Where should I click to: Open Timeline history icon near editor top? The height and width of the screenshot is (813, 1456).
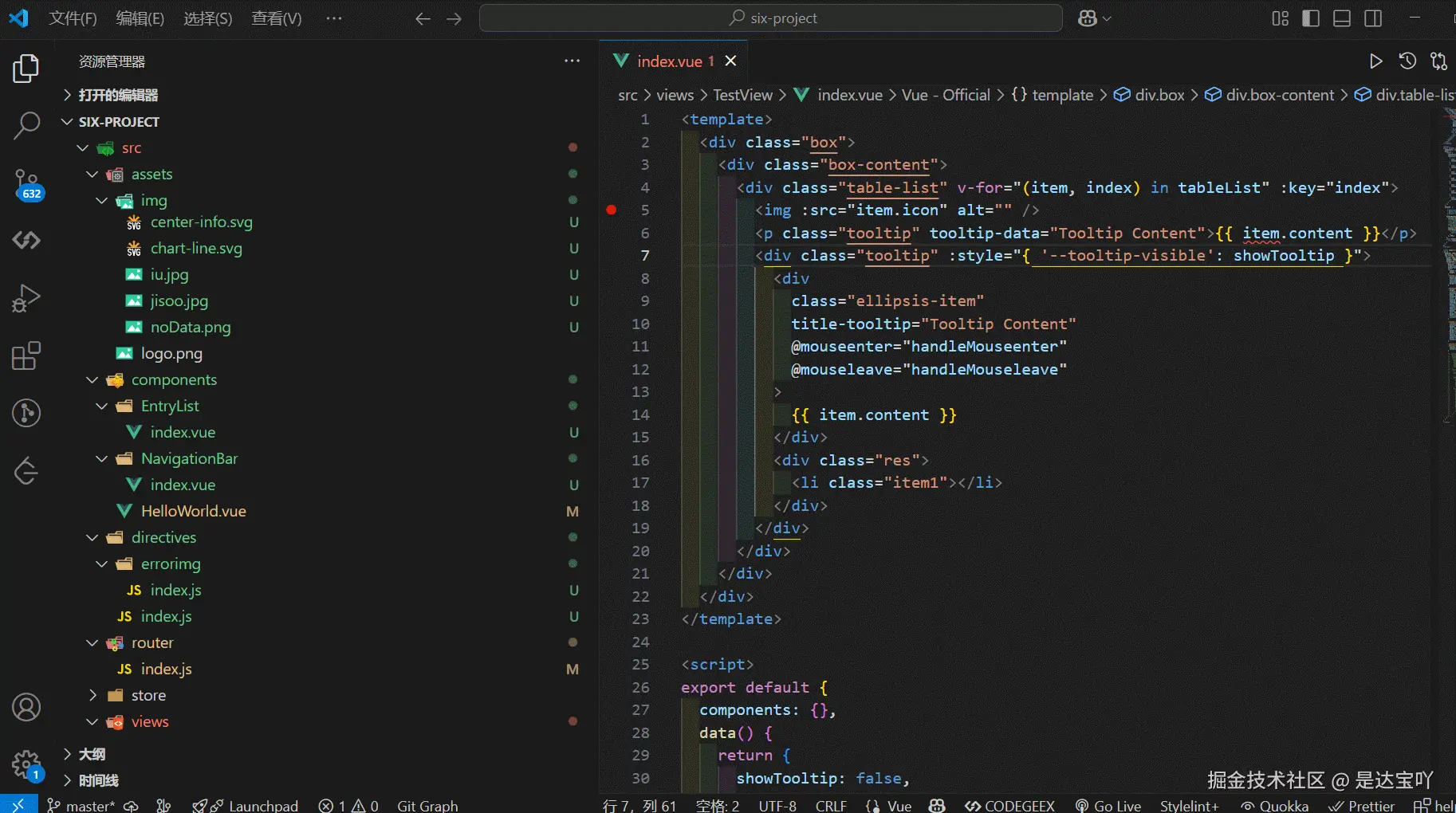tap(1408, 61)
